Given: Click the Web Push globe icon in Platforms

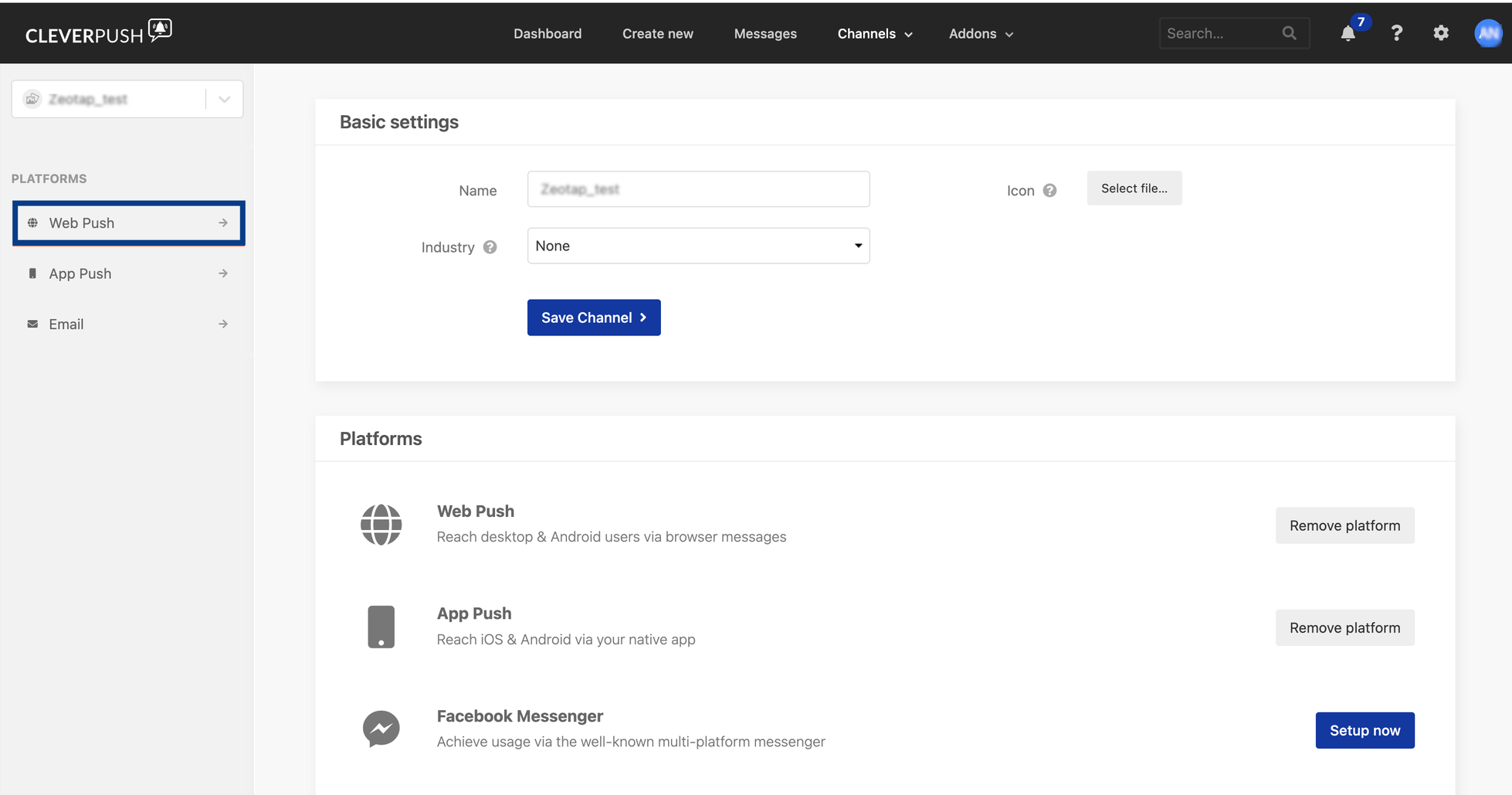Looking at the screenshot, I should point(381,525).
